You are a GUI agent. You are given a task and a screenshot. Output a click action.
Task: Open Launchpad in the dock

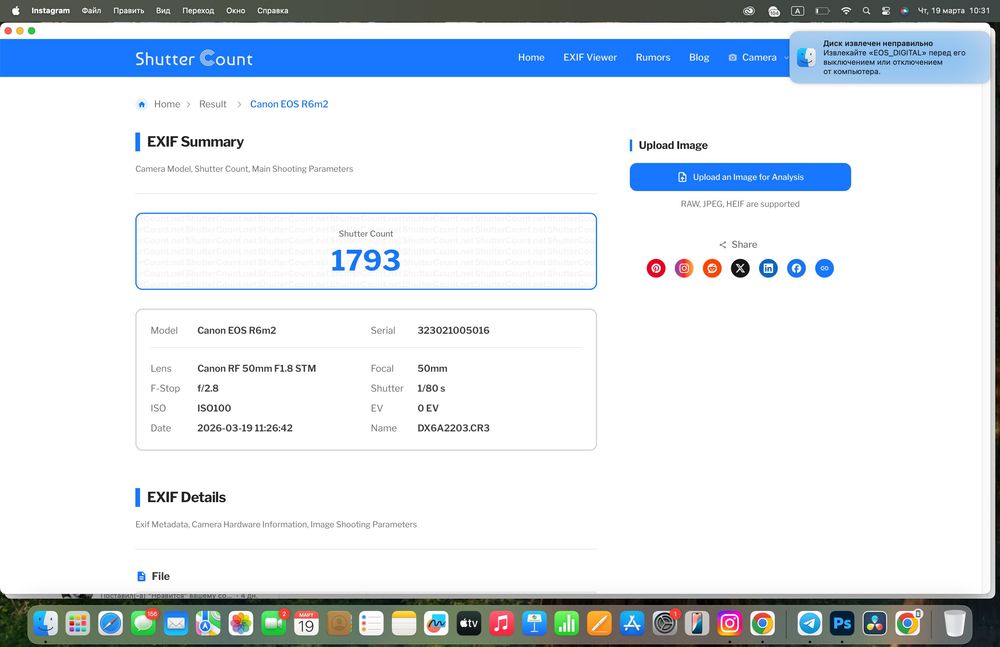pos(78,623)
